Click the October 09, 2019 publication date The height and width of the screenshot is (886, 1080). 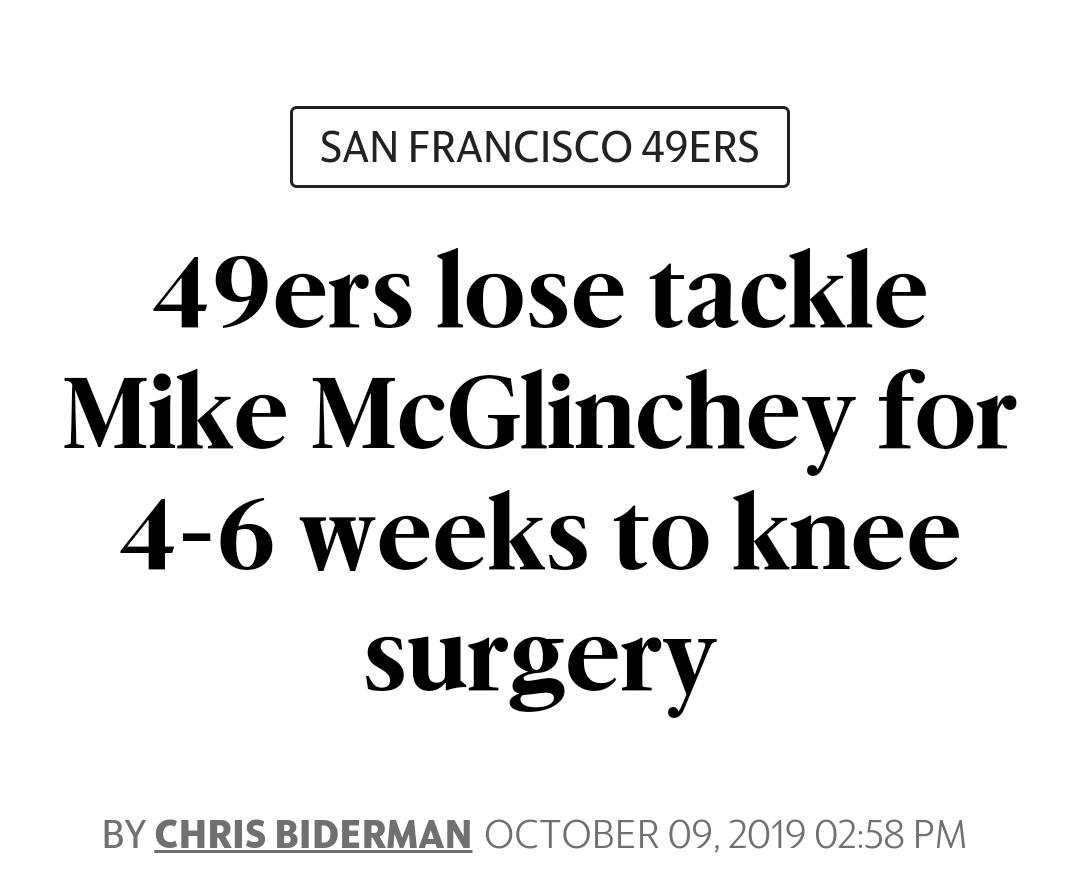pyautogui.click(x=646, y=834)
